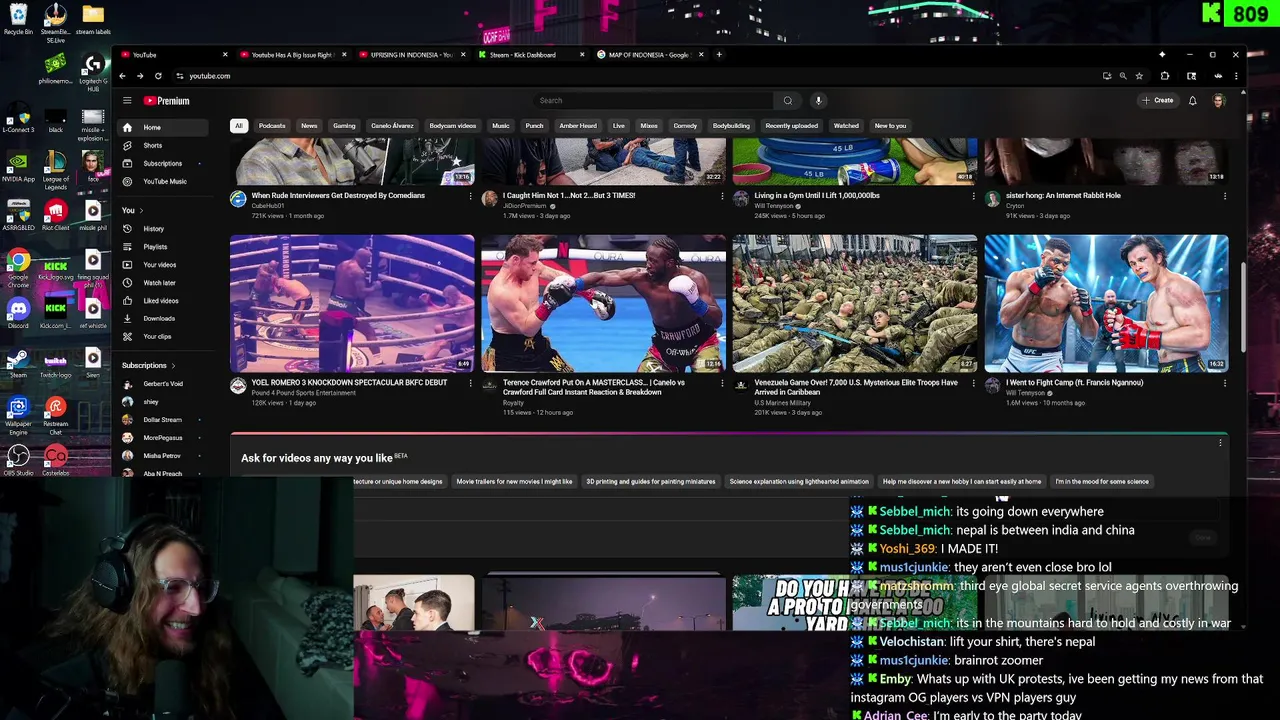Reload the page with the refresh icon
The width and height of the screenshot is (1280, 720).
tap(158, 76)
